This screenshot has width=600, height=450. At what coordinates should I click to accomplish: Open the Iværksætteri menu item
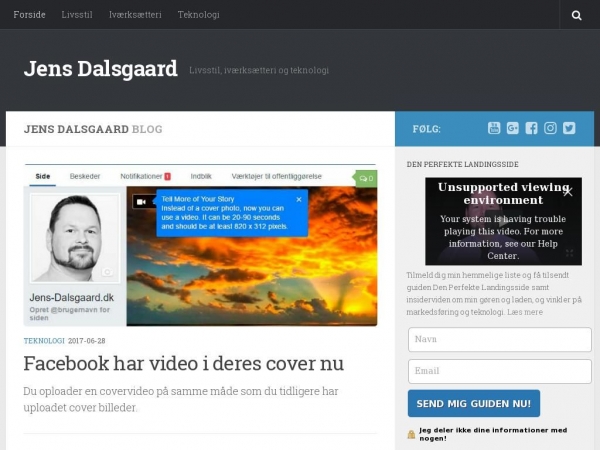[x=135, y=15]
